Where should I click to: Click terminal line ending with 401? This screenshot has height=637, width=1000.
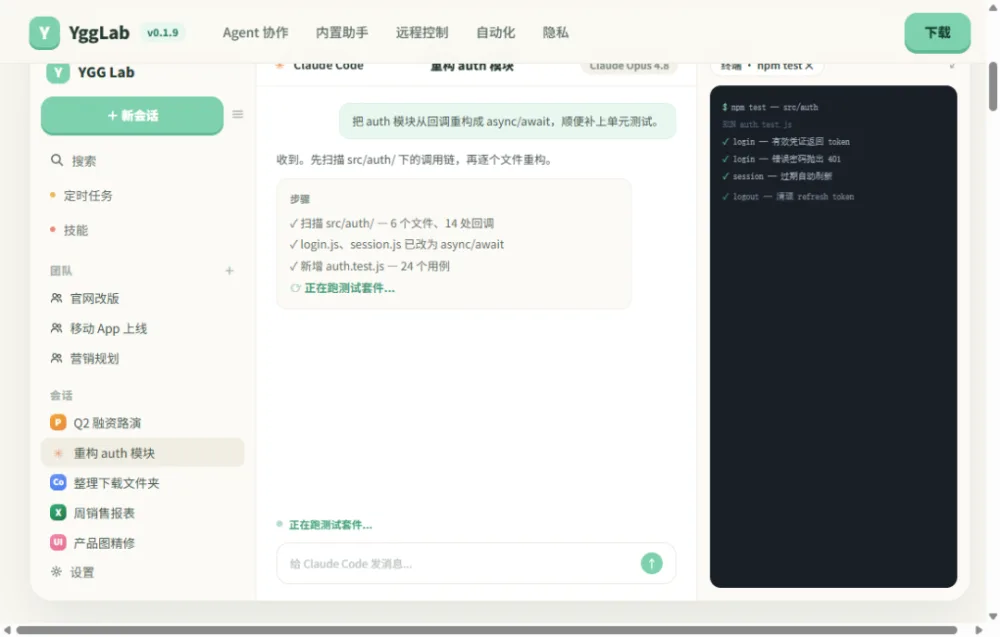tap(781, 159)
